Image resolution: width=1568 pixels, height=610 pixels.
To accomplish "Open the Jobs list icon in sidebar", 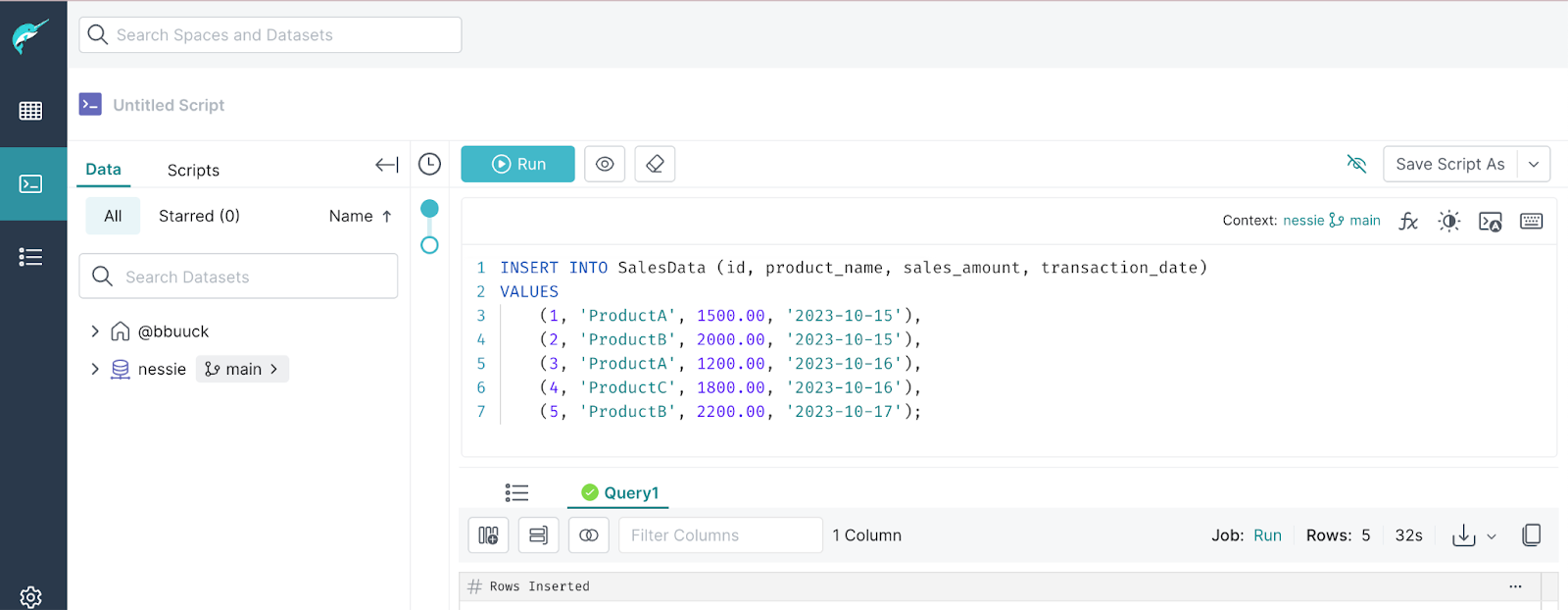I will point(30,257).
